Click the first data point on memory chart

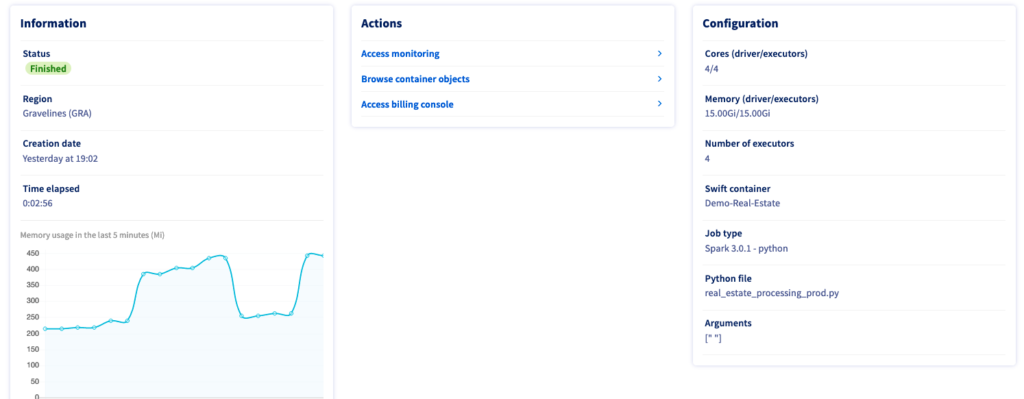point(45,328)
